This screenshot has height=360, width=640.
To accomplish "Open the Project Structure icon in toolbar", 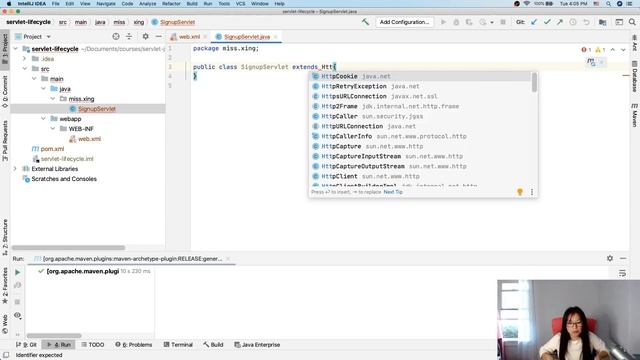I will click(602, 22).
